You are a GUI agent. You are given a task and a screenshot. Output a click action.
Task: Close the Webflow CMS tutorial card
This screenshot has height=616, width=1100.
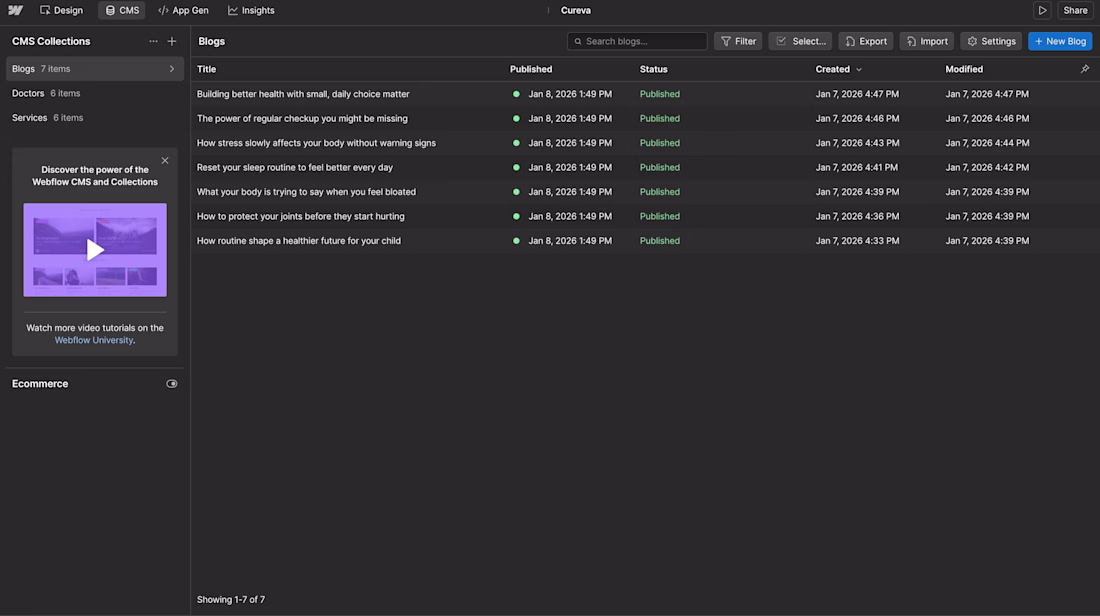point(165,160)
